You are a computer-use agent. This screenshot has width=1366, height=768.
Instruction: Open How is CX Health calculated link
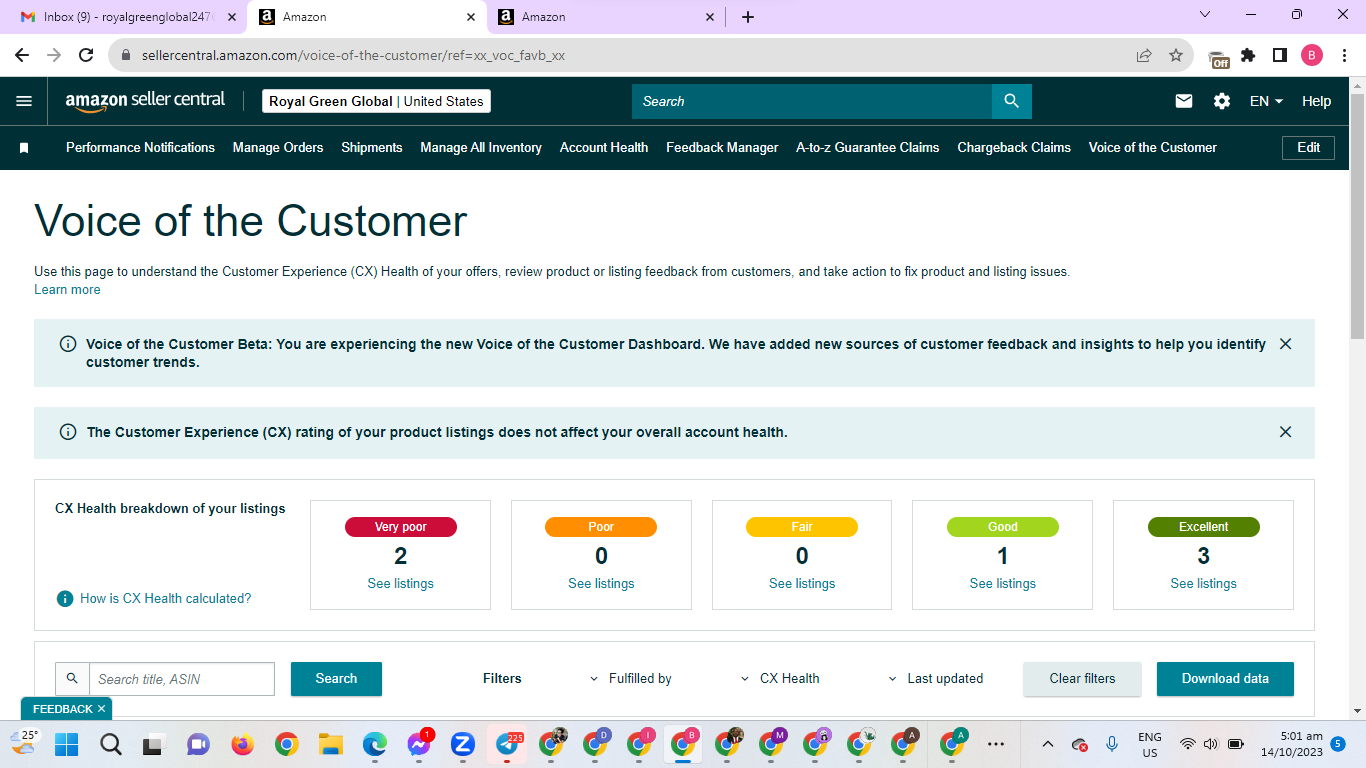click(166, 599)
